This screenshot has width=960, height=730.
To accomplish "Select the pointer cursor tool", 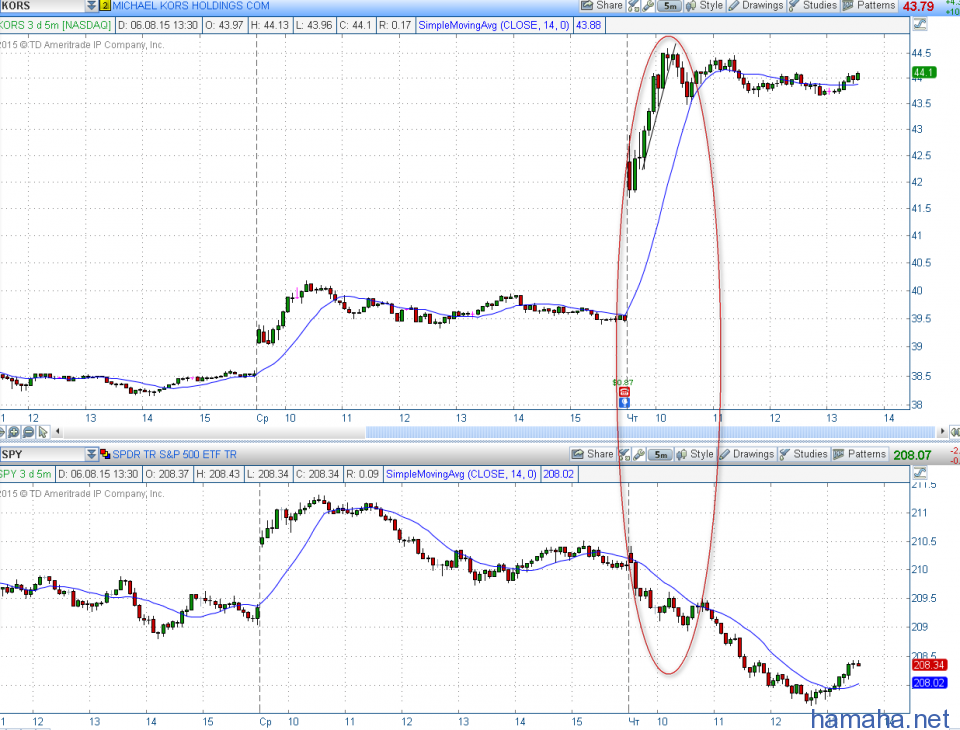I will coord(43,432).
